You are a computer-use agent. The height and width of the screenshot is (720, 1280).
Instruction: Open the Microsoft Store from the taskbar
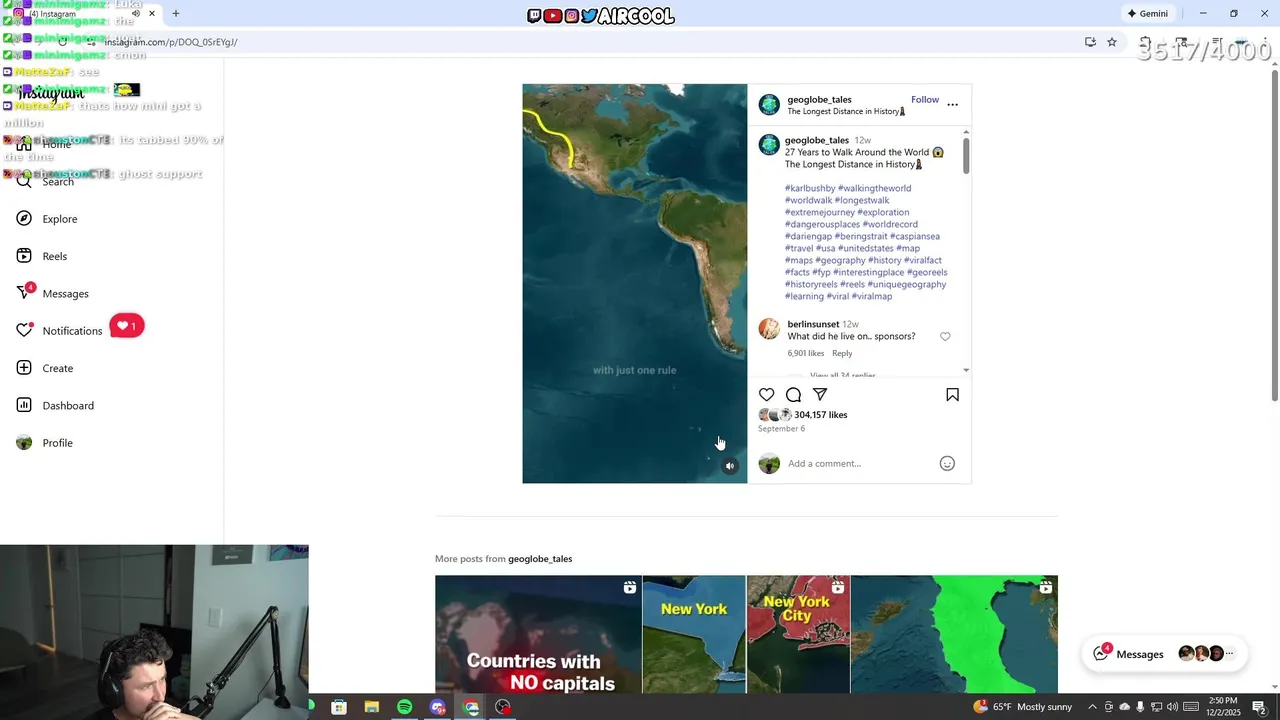[x=339, y=707]
